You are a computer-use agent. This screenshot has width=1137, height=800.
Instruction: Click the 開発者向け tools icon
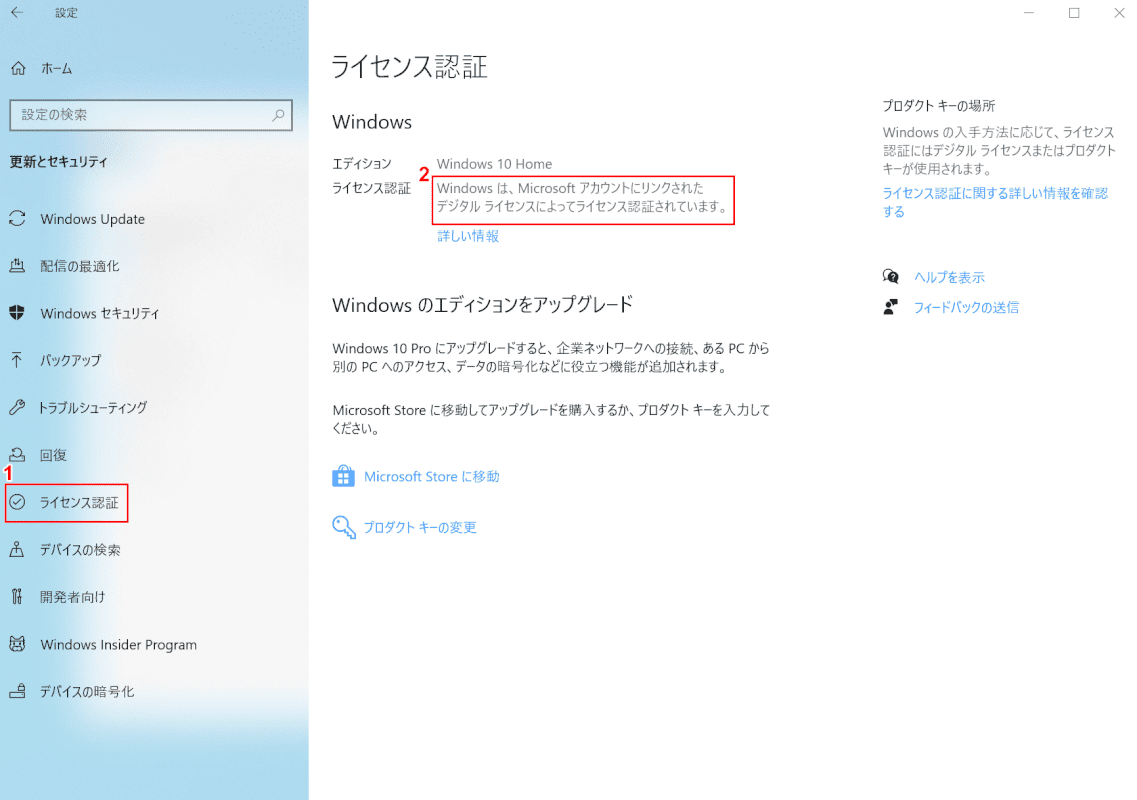tap(17, 596)
